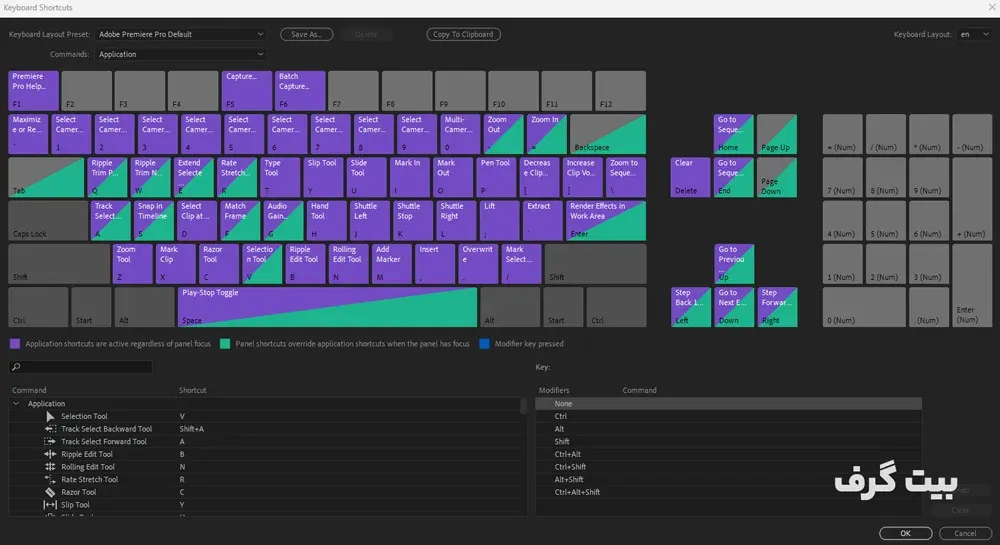Click the Zoom Tool Z key

[133, 263]
